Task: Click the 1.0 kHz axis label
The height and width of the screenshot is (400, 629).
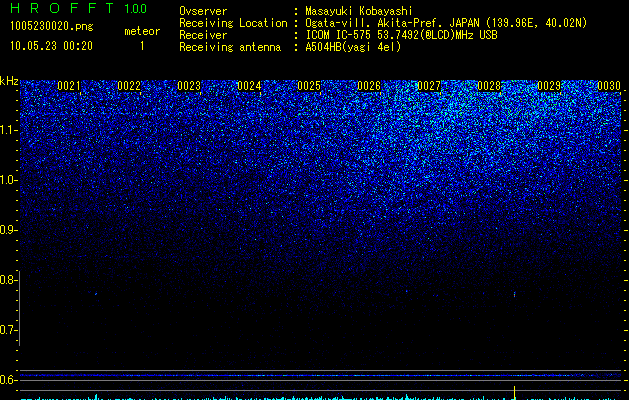Action: pos(9,180)
